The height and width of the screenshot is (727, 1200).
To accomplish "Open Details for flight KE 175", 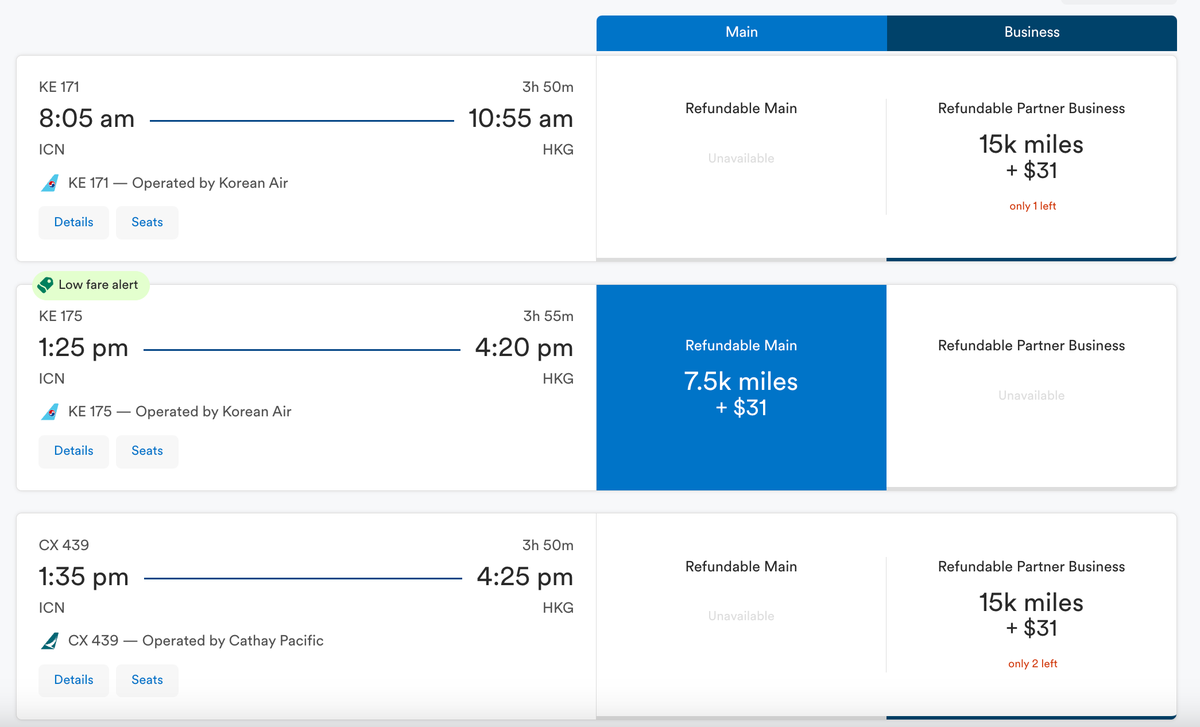I will [73, 451].
